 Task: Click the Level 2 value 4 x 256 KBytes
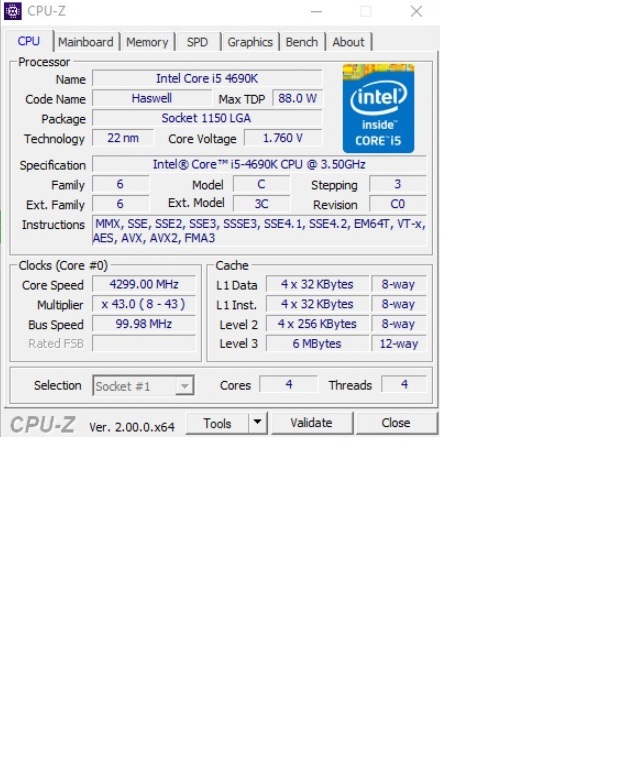318,324
